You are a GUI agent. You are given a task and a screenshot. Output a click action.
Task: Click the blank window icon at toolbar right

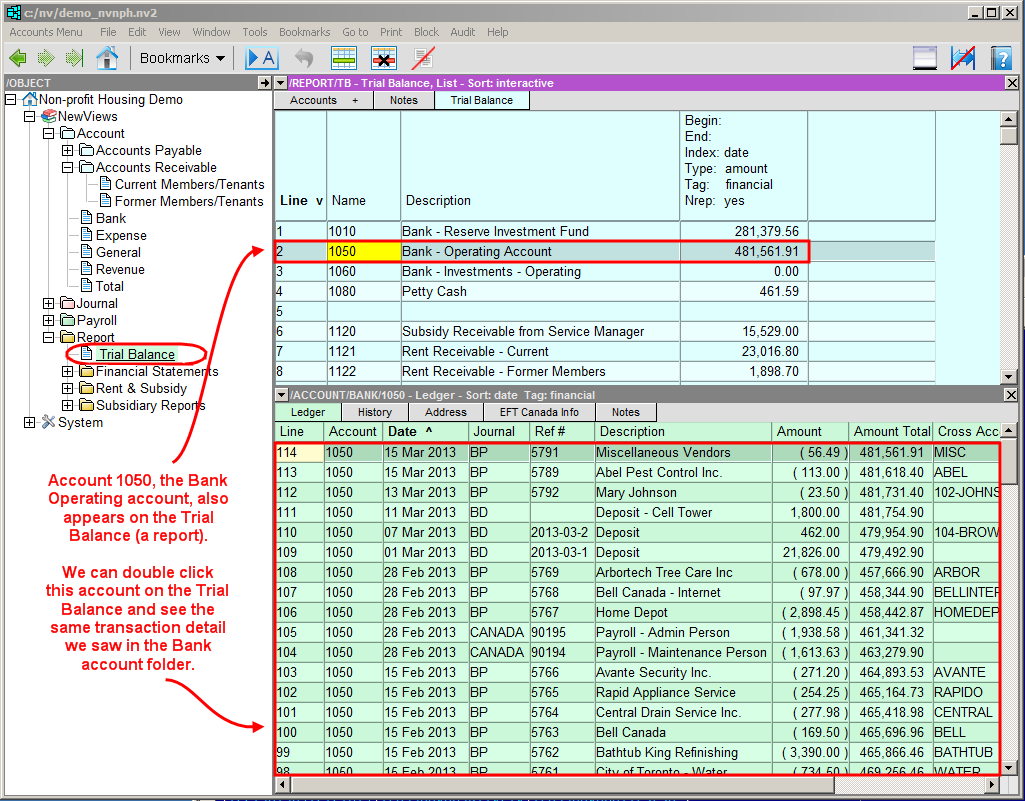[925, 58]
